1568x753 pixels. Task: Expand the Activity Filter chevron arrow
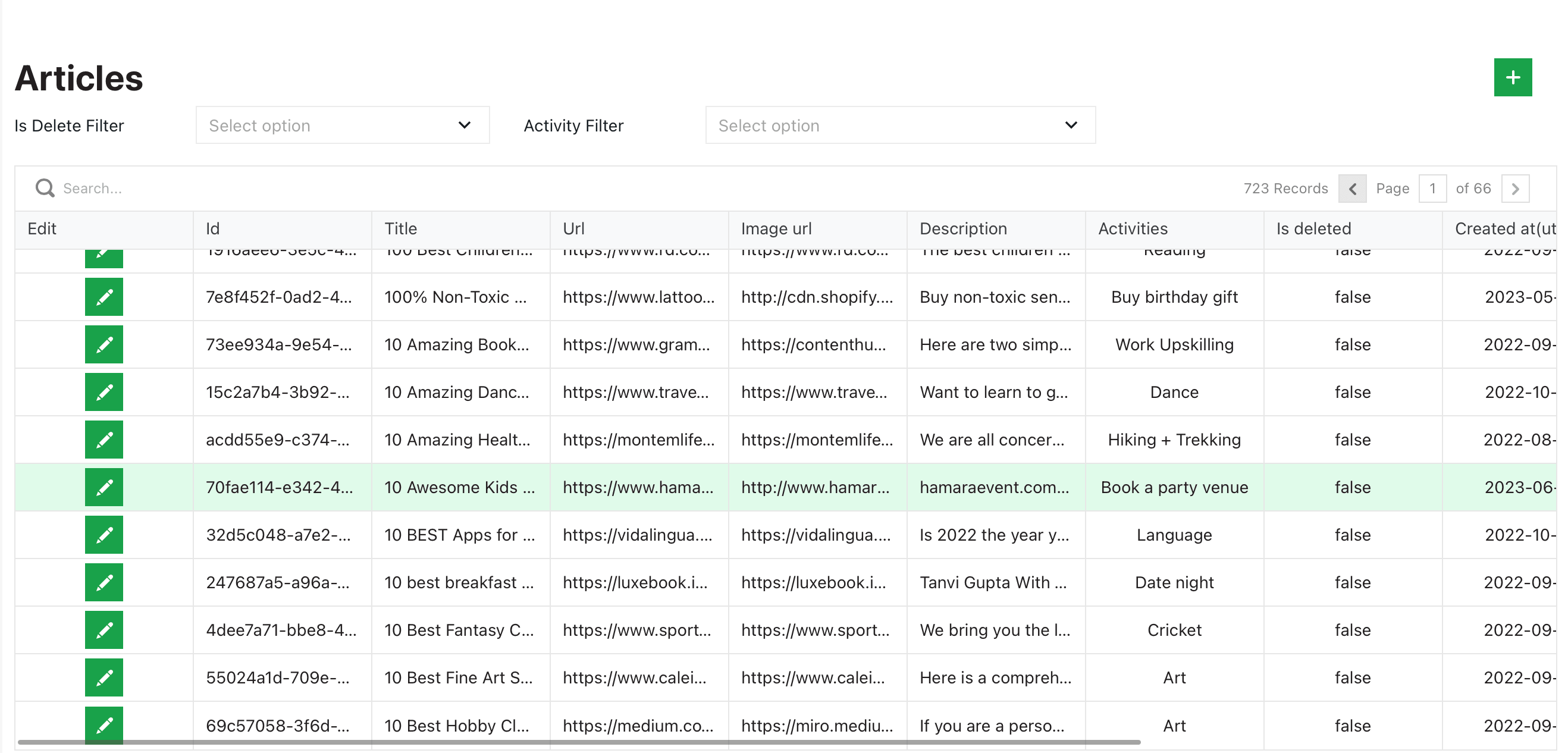(1071, 125)
